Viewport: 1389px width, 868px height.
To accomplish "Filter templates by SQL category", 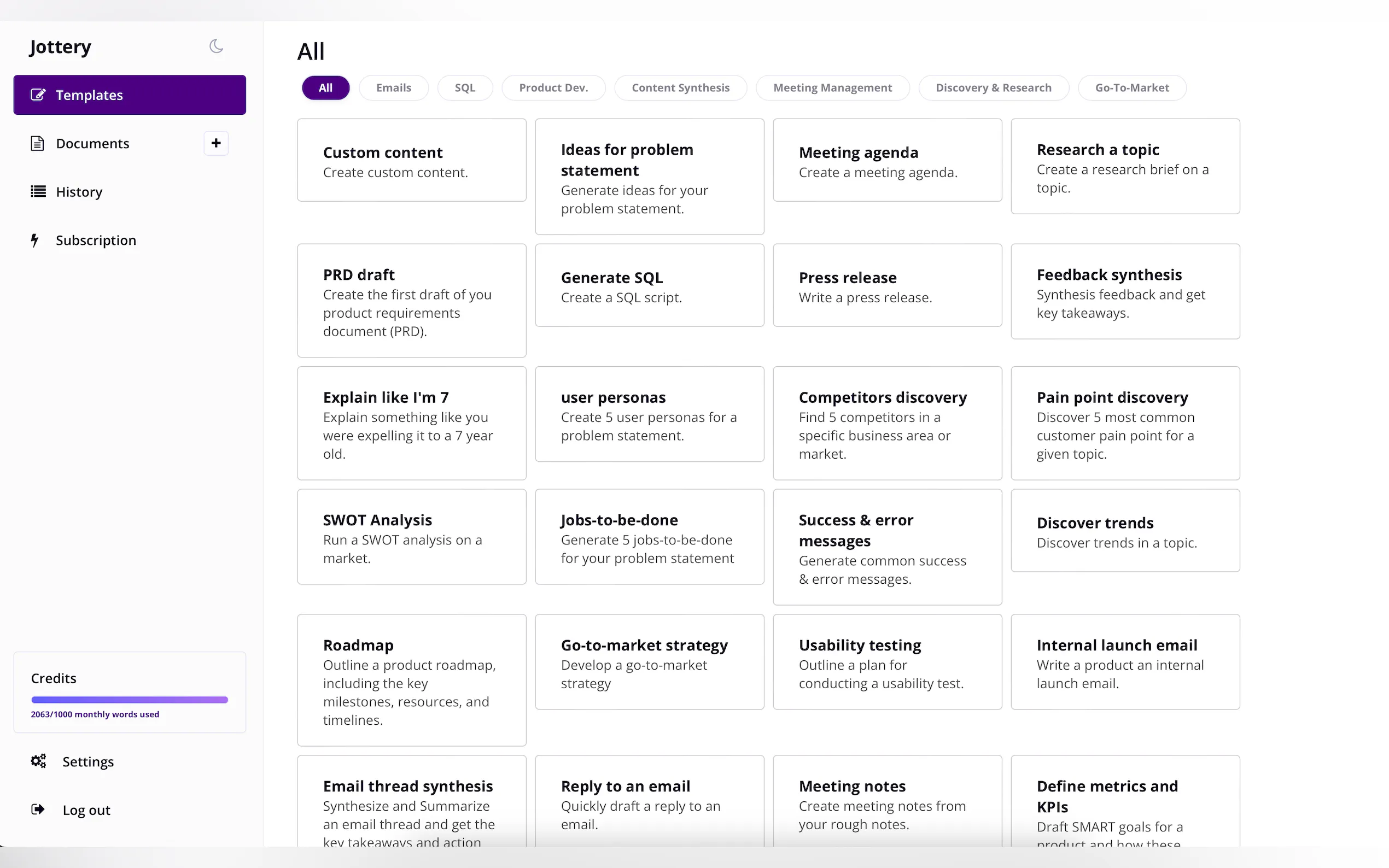I will [x=464, y=88].
